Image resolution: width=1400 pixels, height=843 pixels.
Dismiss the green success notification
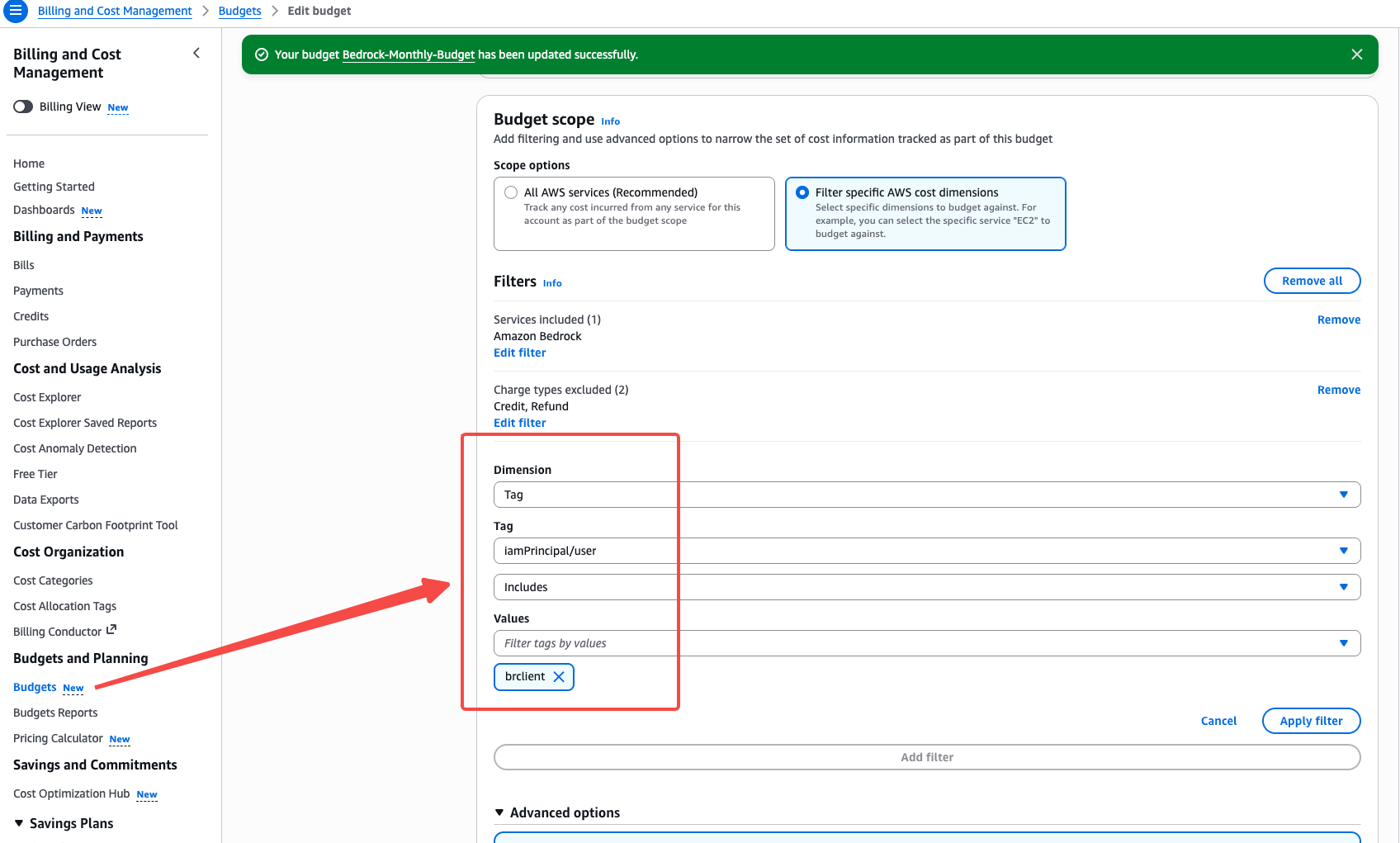1357,54
